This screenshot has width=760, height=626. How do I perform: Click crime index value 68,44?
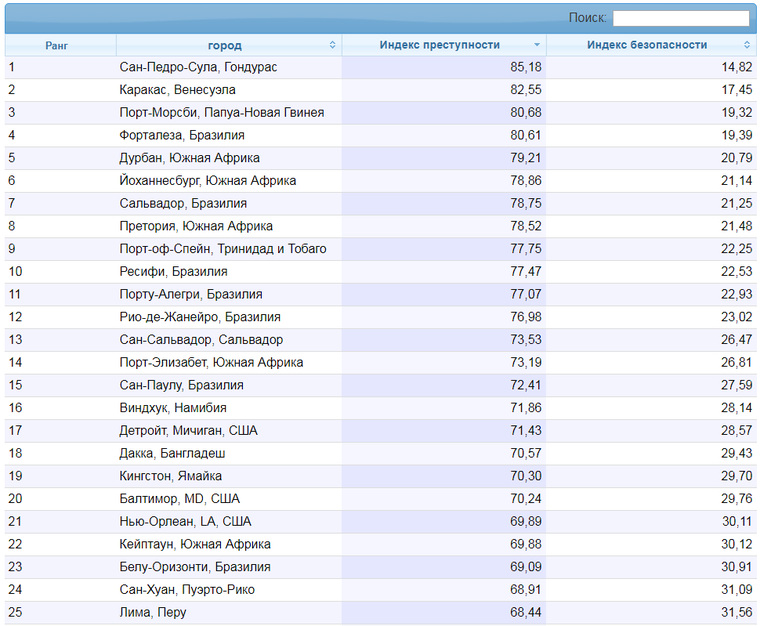tap(526, 612)
